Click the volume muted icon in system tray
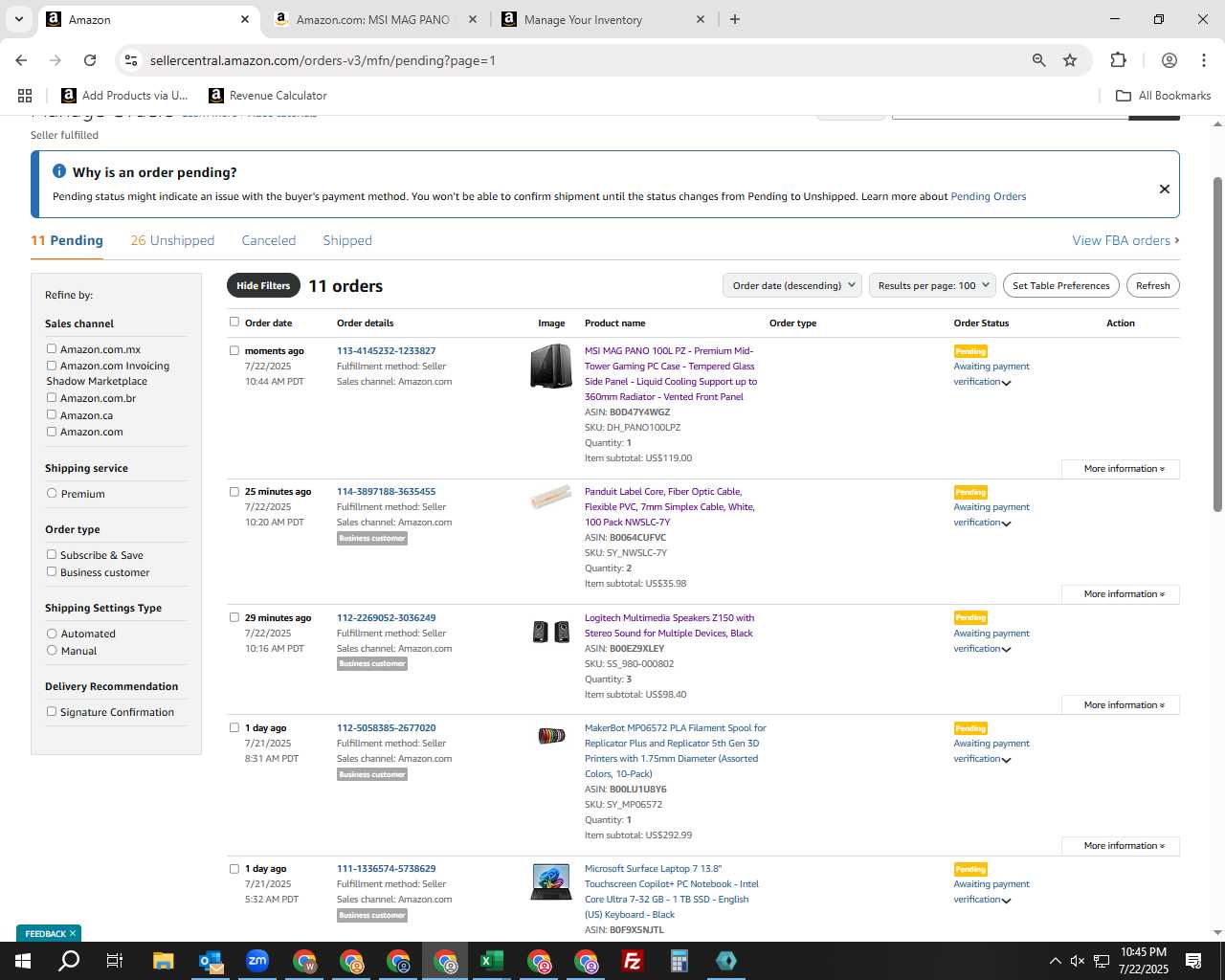Image resolution: width=1225 pixels, height=980 pixels. click(1078, 961)
